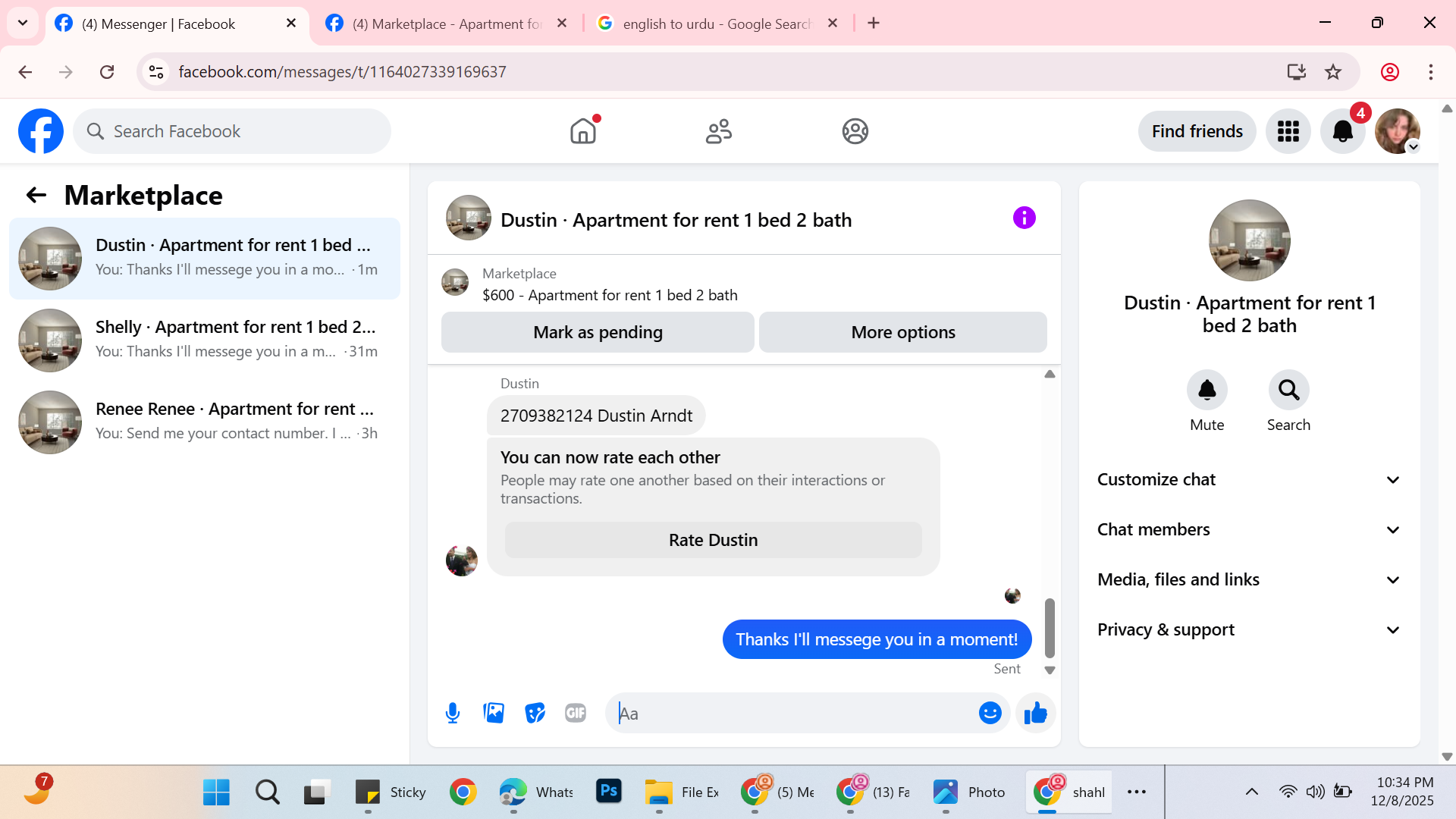Navigate back in browser
This screenshot has height=819, width=1456.
coord(25,72)
